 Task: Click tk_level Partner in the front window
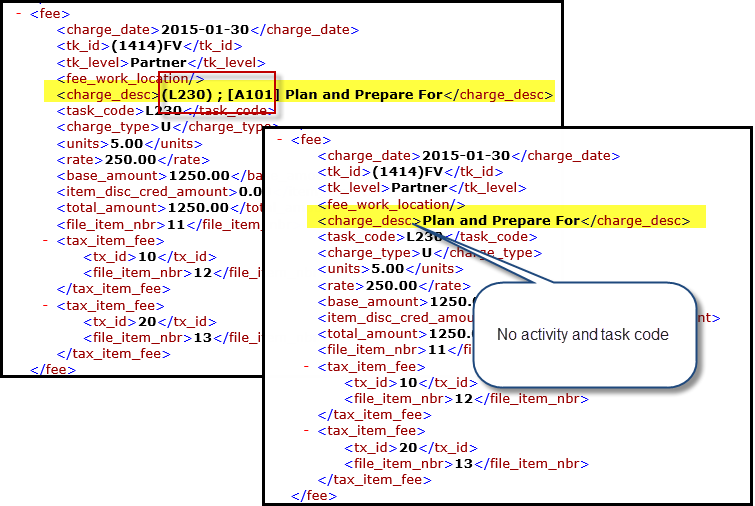click(x=422, y=188)
